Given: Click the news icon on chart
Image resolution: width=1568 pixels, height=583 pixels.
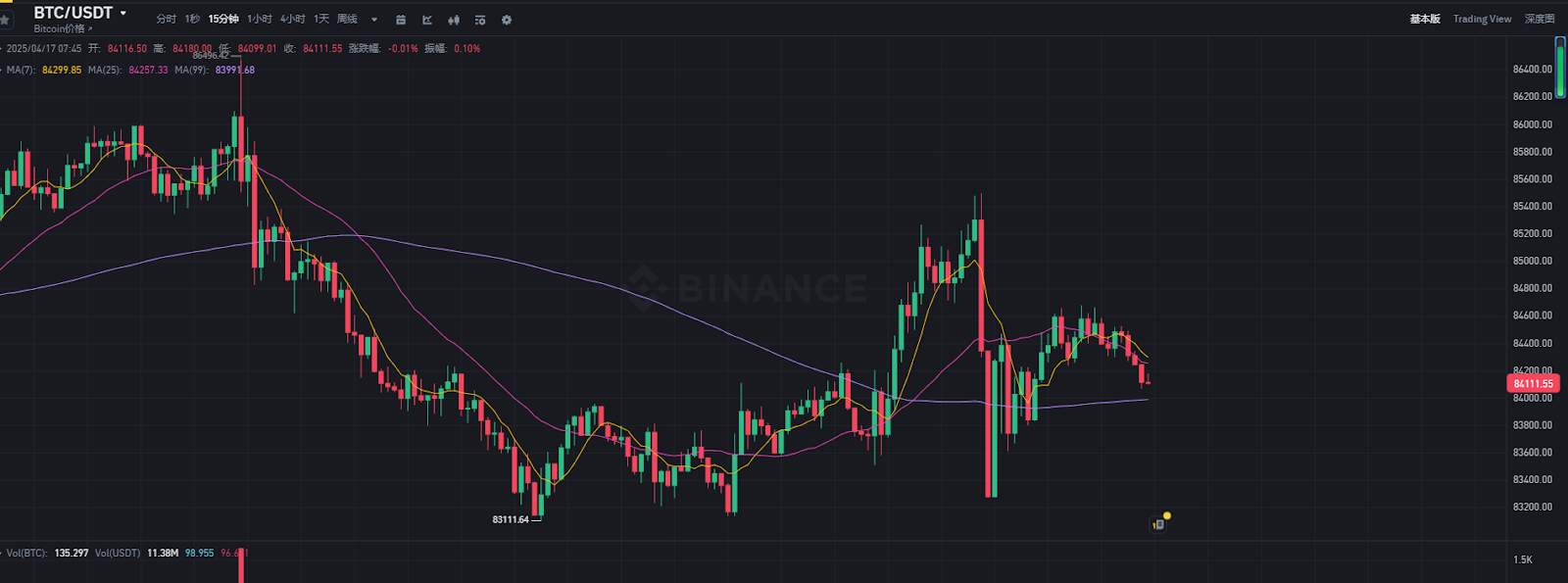Looking at the screenshot, I should click(x=1158, y=524).
